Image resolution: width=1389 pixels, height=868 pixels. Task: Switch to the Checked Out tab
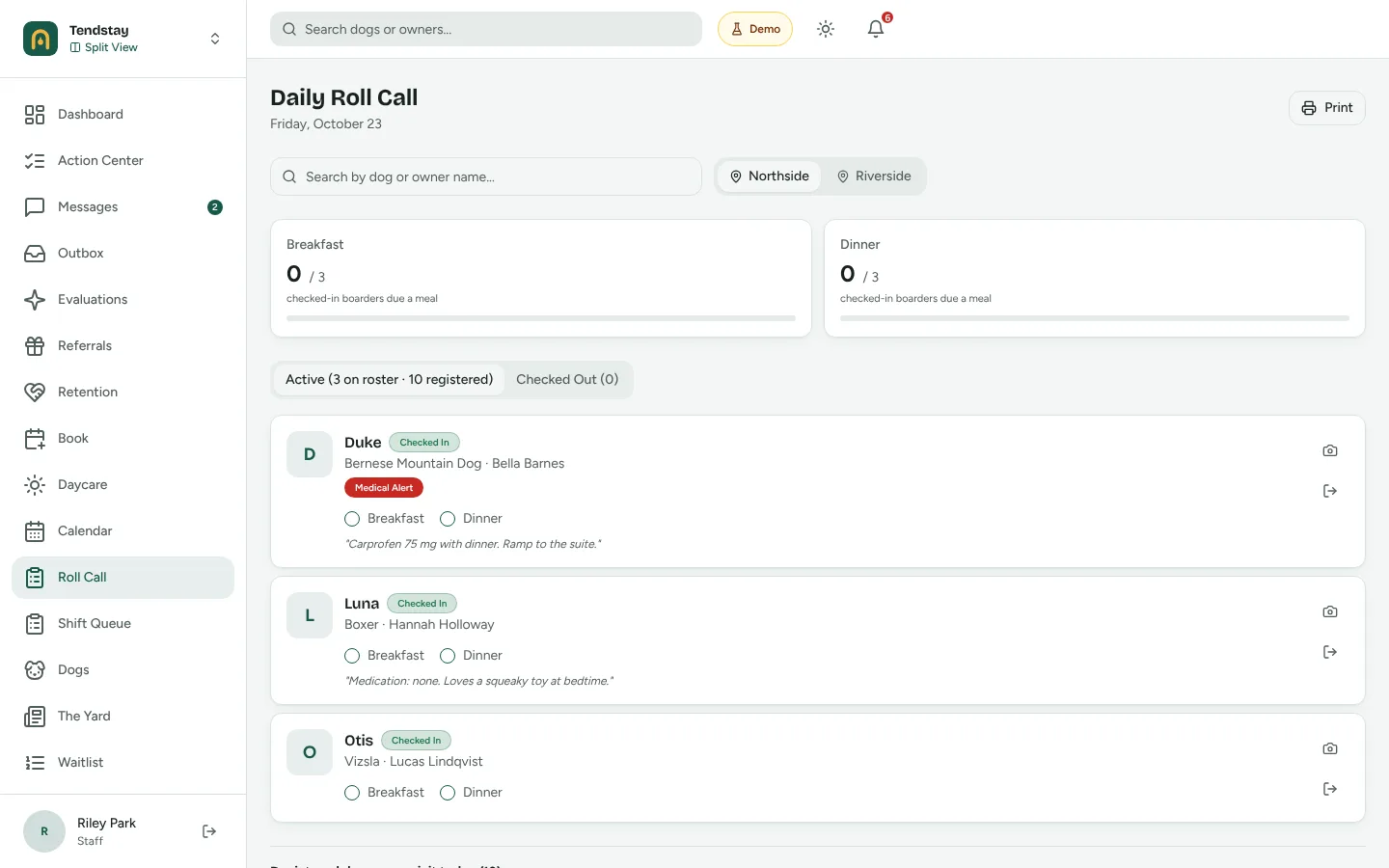click(567, 380)
